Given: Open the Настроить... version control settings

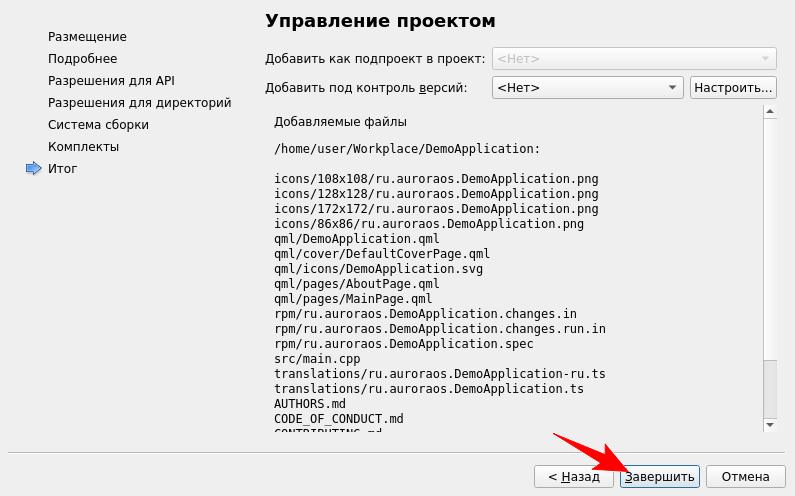Looking at the screenshot, I should 733,88.
